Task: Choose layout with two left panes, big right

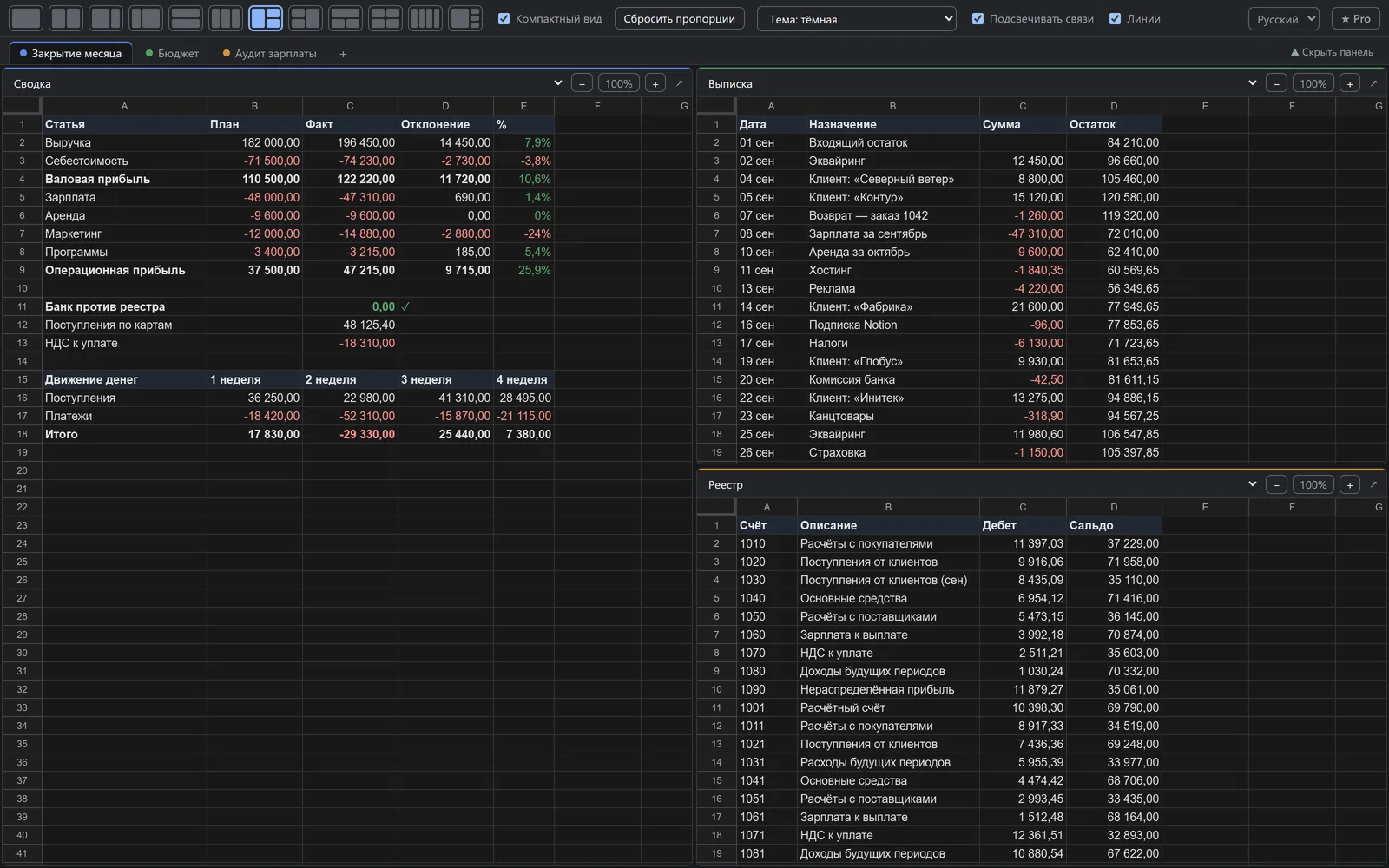Action: tap(306, 18)
